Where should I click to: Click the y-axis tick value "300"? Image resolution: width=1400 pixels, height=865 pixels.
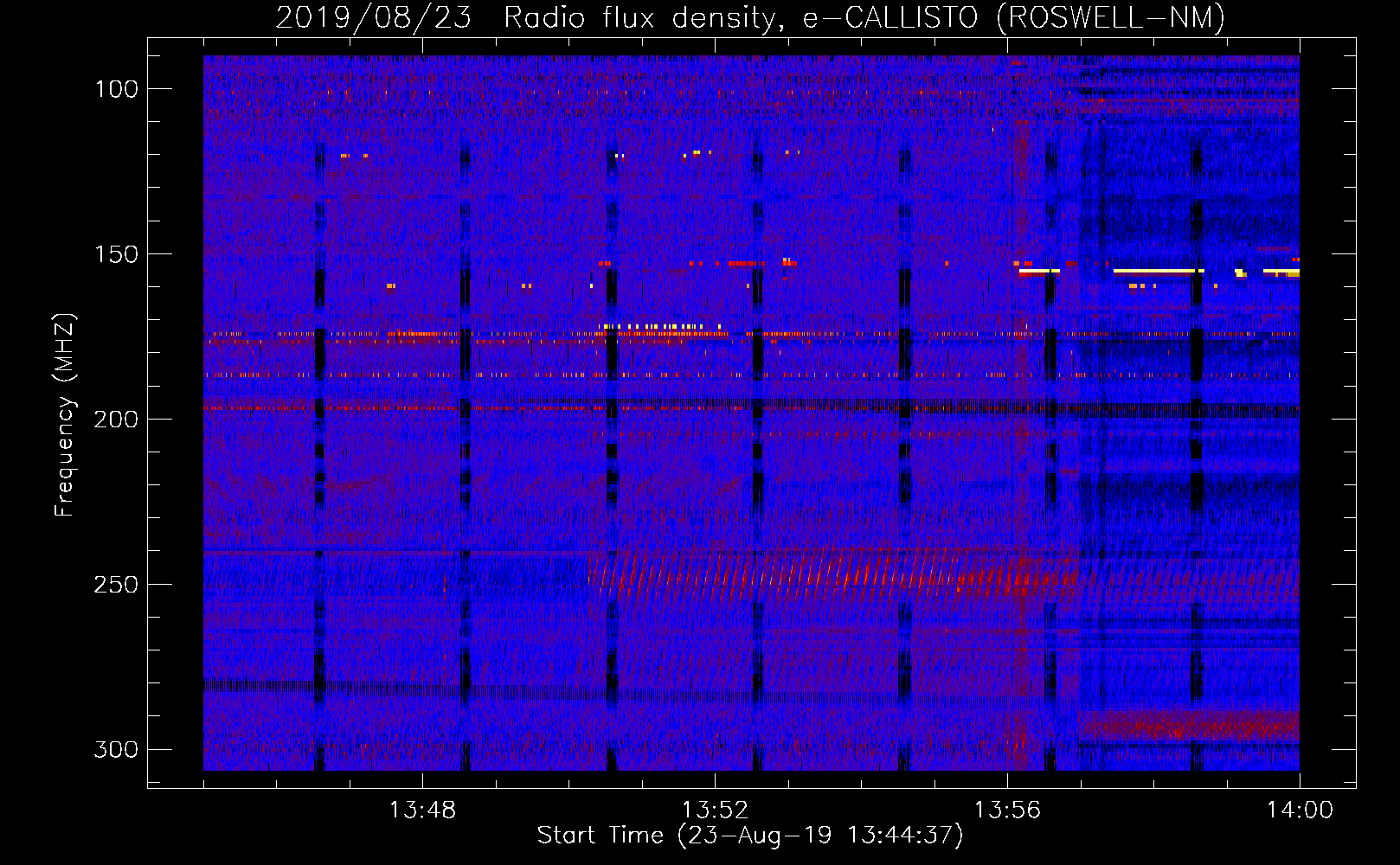[117, 749]
